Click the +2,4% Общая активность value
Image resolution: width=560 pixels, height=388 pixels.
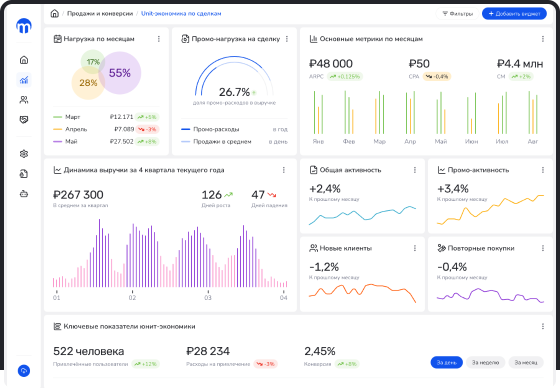coord(325,189)
